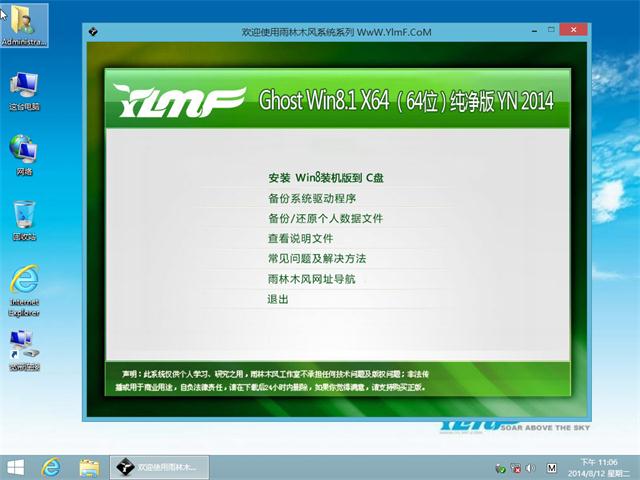Click the Windows Start button

(x=16, y=467)
